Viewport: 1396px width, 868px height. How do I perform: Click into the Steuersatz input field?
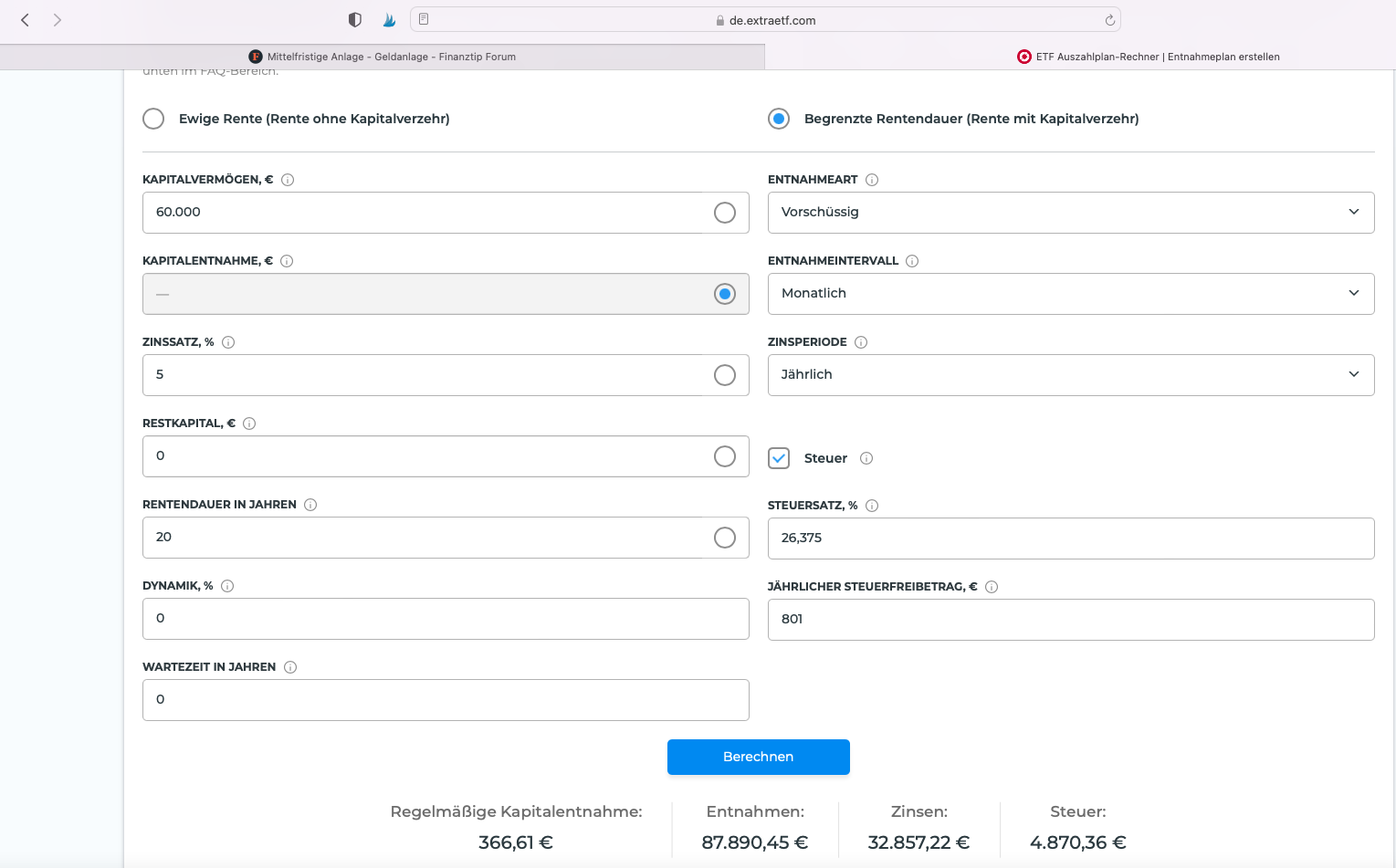coord(1070,539)
